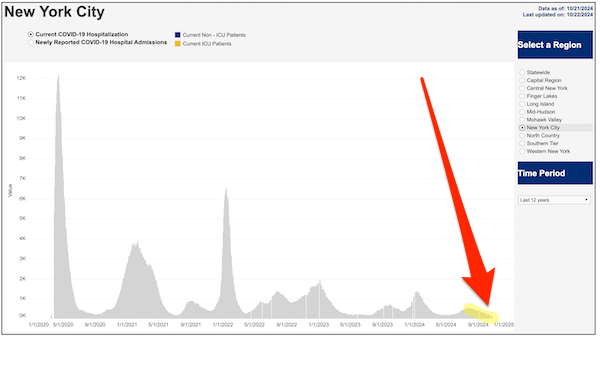The image size is (600, 380).
Task: Click the 12K y-axis label
Action: pyautogui.click(x=21, y=78)
